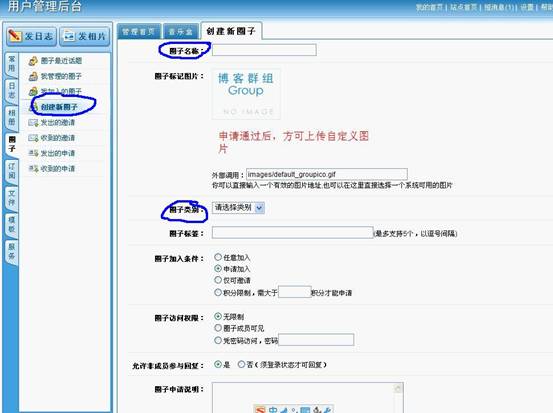Select the 任意加入 radio option
This screenshot has width=553, height=413.
point(218,257)
